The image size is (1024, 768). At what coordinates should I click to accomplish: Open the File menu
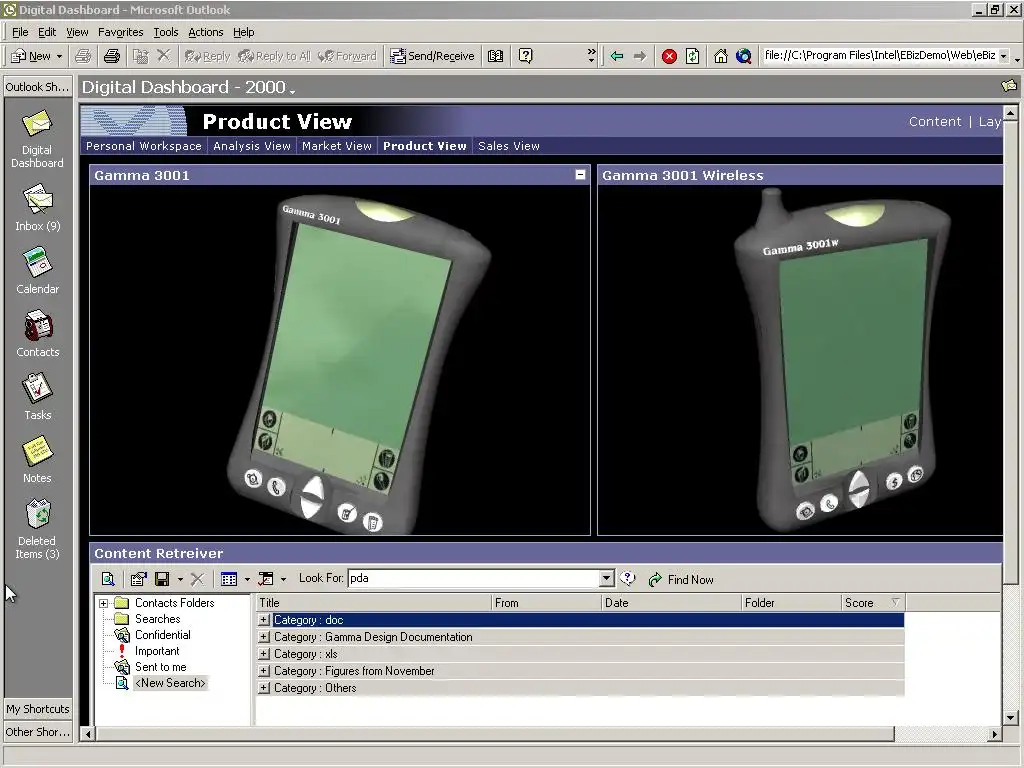20,32
